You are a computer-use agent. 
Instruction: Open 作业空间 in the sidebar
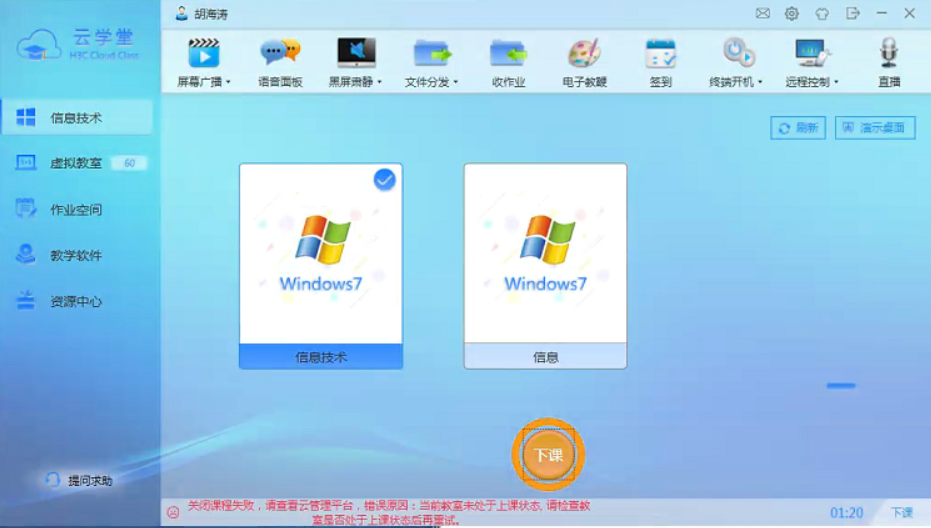[x=77, y=209]
